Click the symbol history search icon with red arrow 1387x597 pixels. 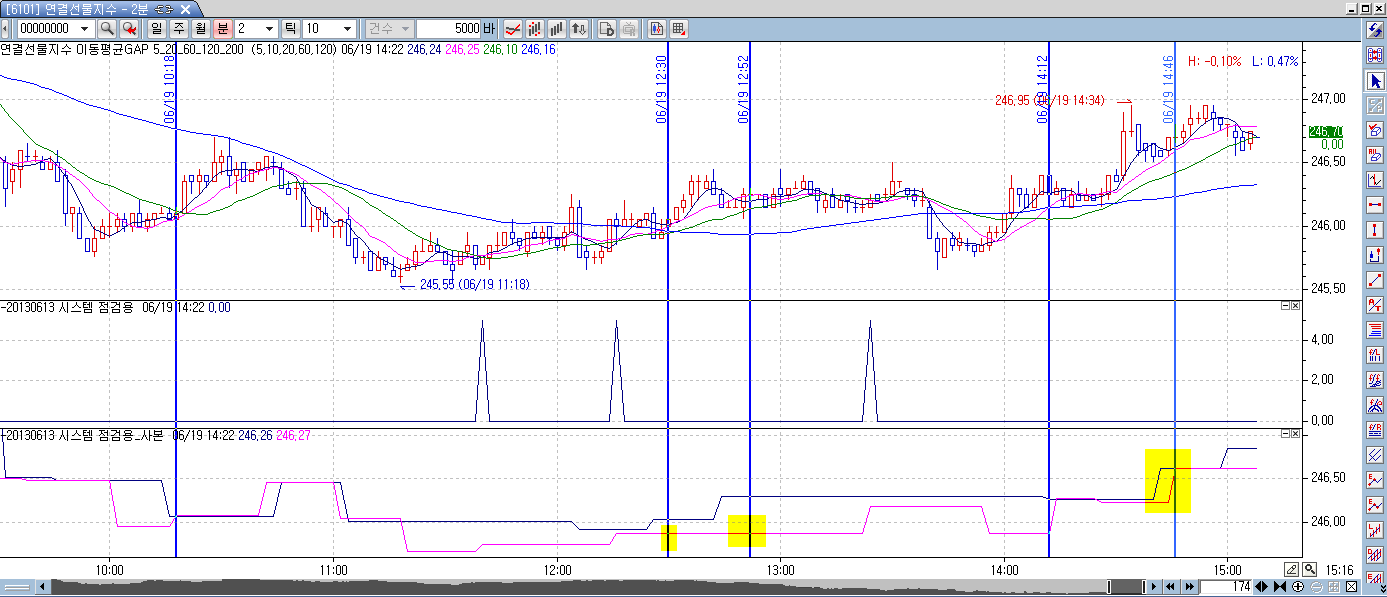point(128,29)
